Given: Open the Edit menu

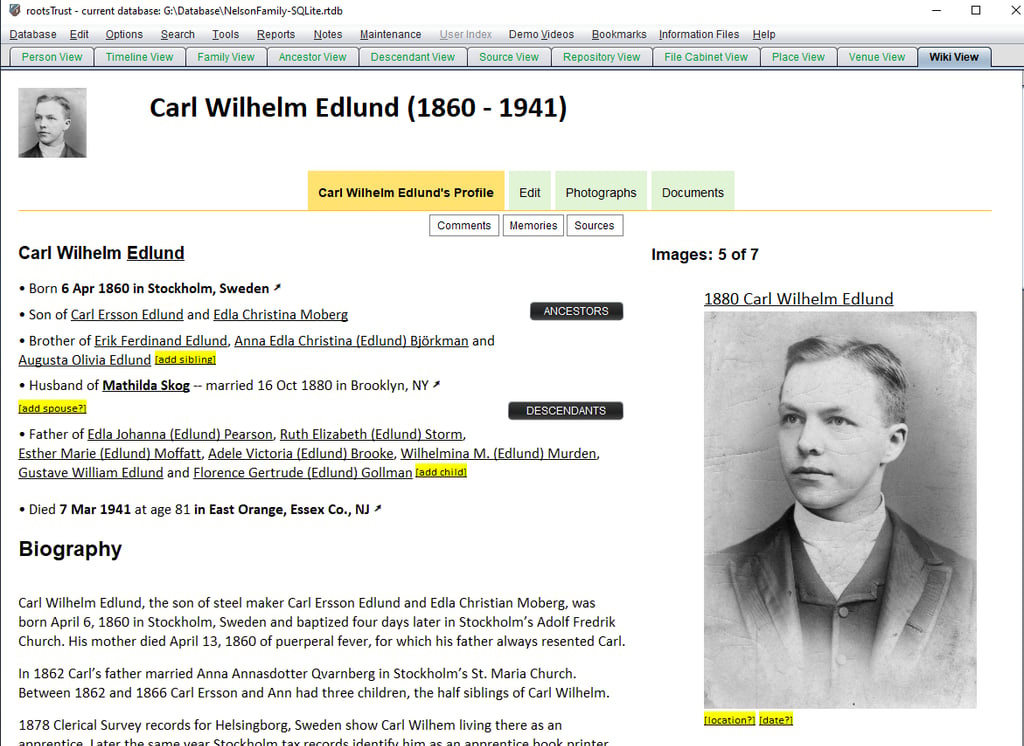Looking at the screenshot, I should (79, 35).
